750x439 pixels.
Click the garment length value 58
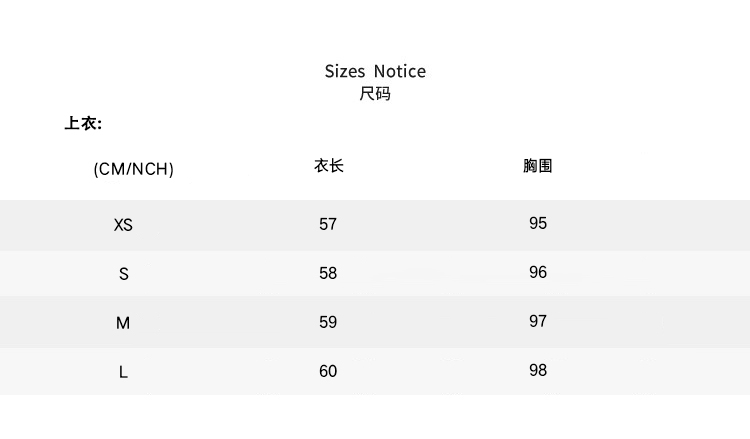(x=328, y=273)
